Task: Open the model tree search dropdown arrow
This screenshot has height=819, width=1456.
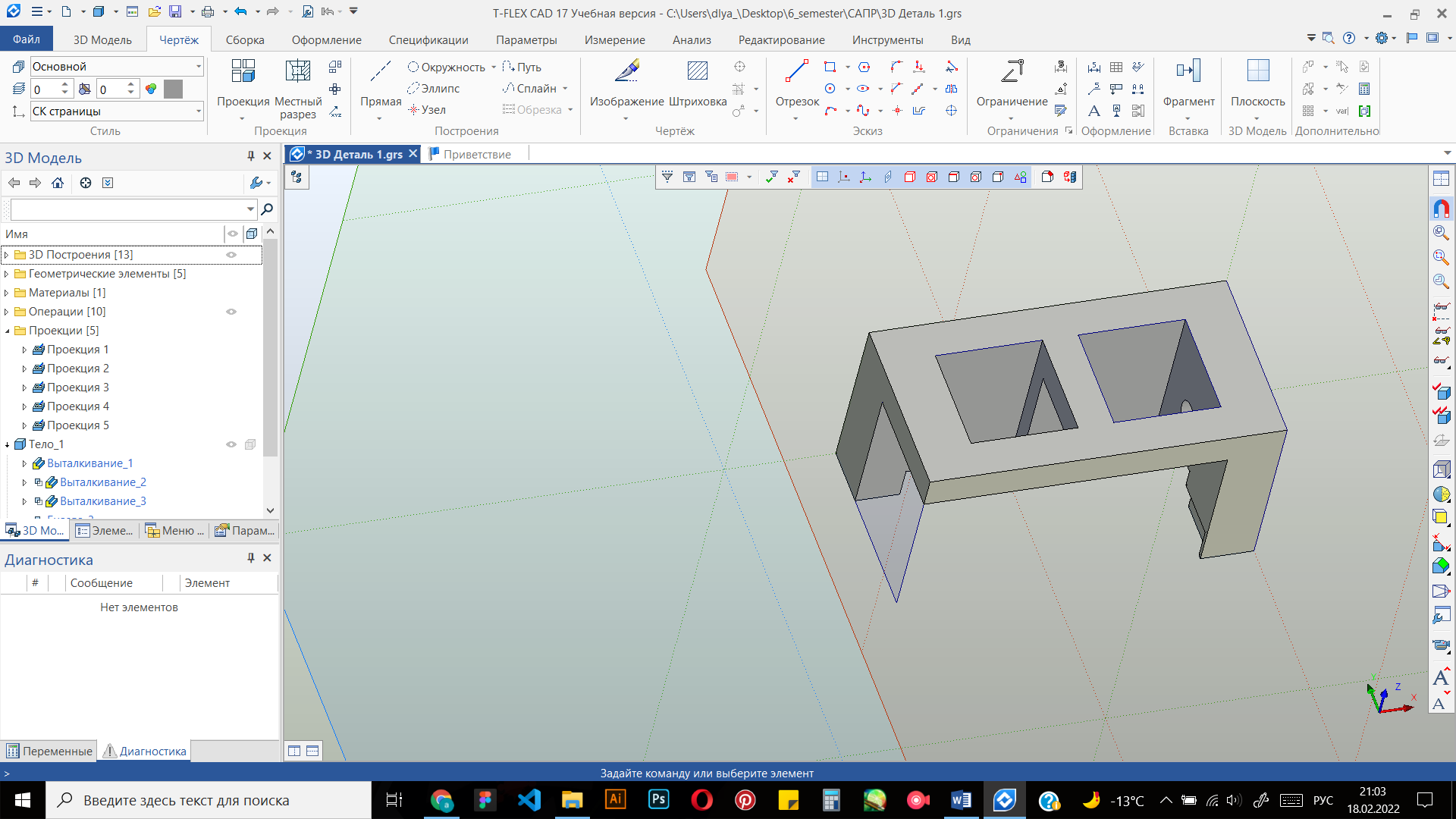Action: [250, 209]
